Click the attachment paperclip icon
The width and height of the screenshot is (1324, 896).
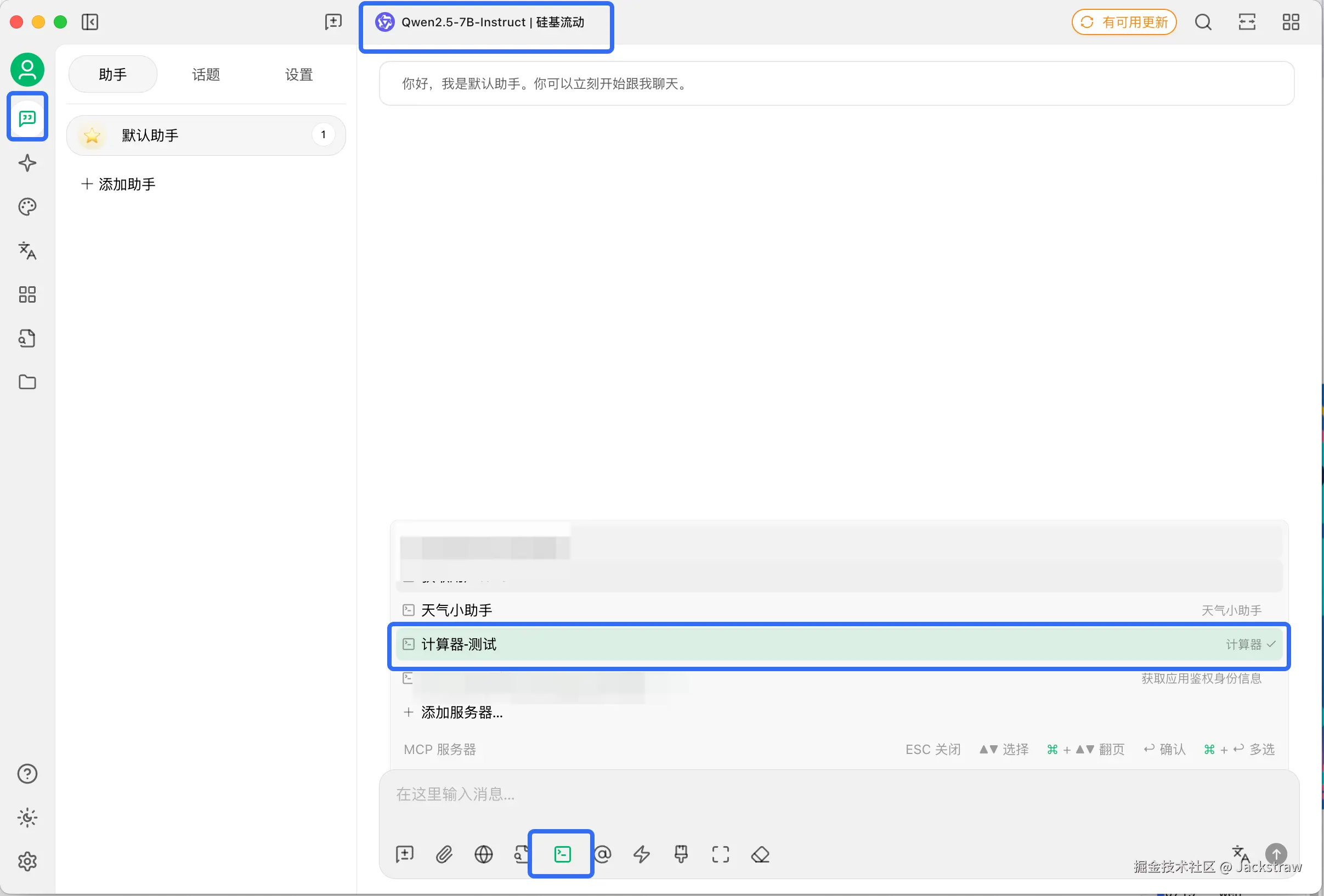pyautogui.click(x=444, y=854)
